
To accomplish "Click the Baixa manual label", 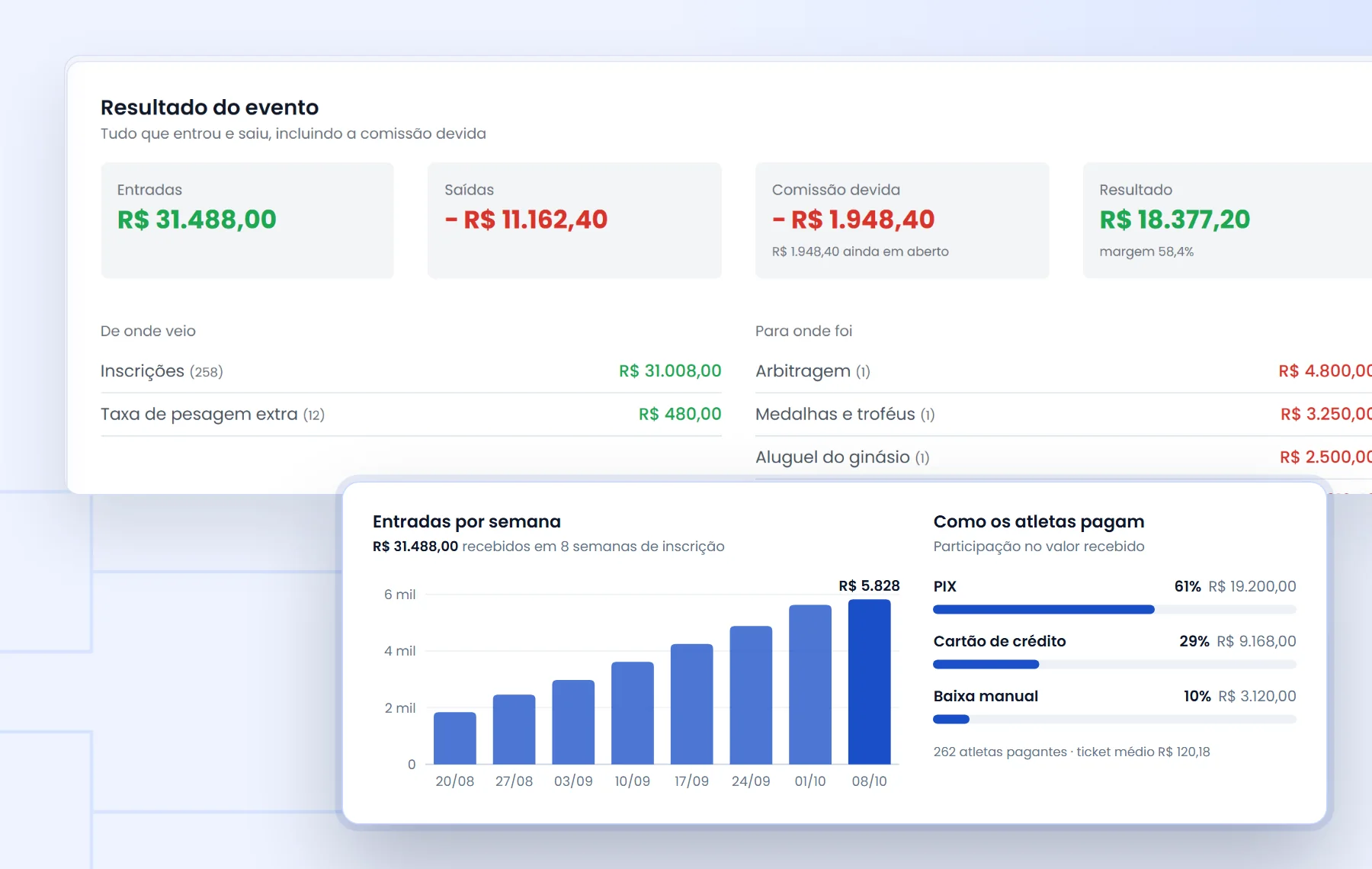I will [x=986, y=696].
